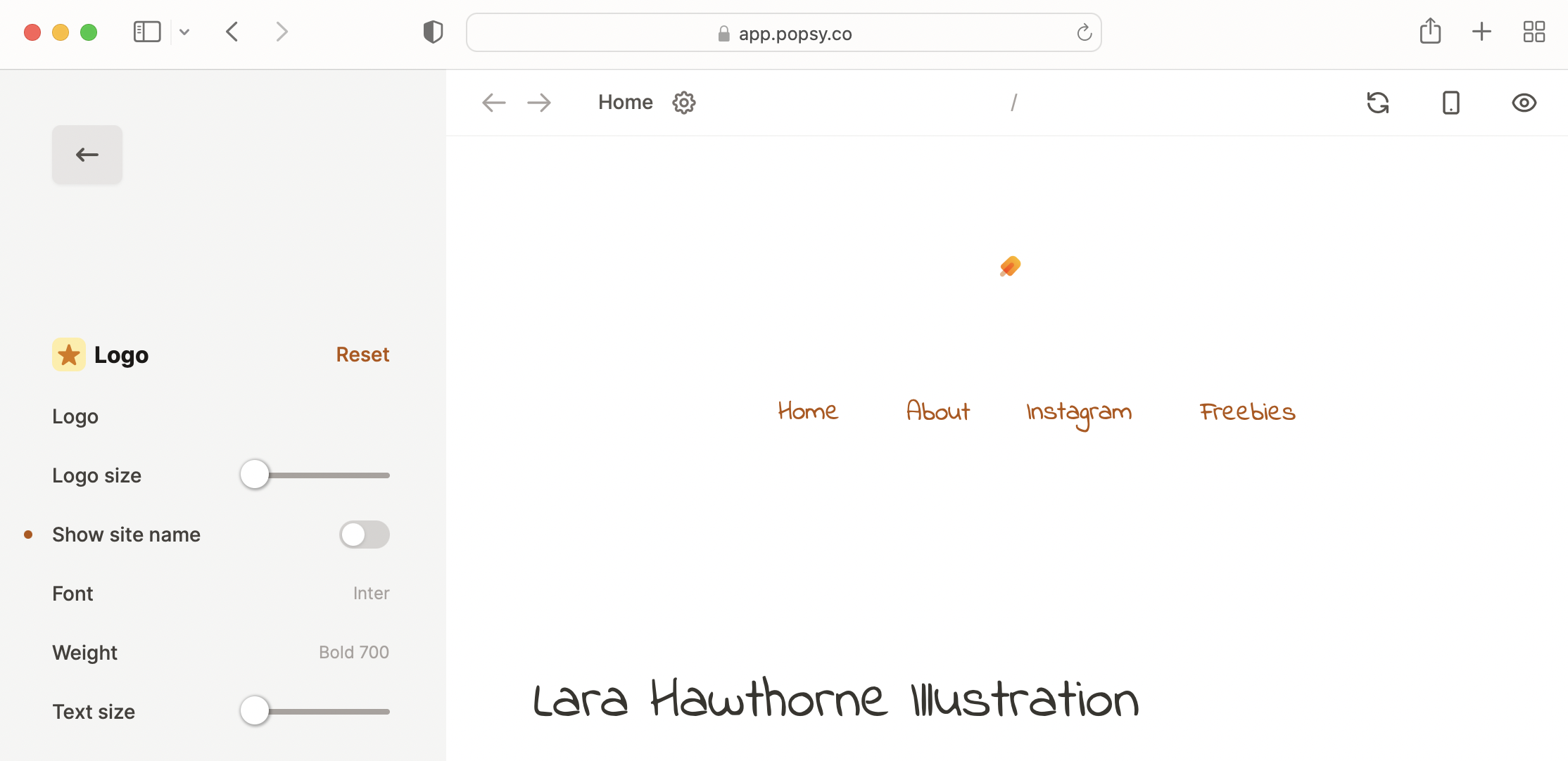1568x761 pixels.
Task: Click the popsicle logo in preview
Action: click(x=1010, y=267)
